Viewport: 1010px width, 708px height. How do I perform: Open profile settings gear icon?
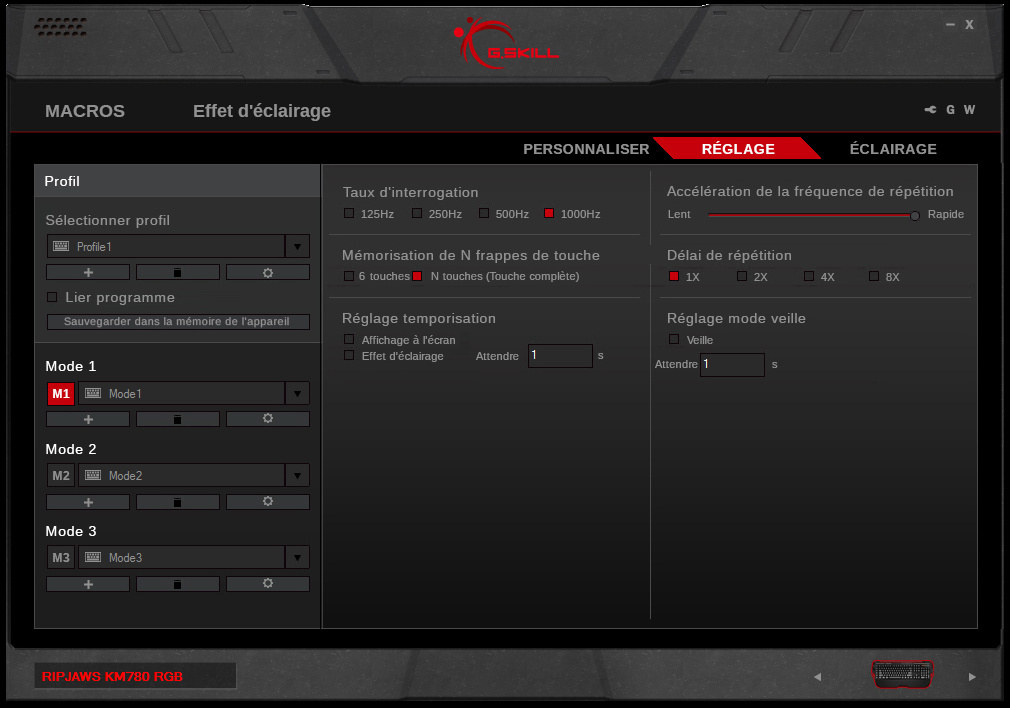coord(267,272)
